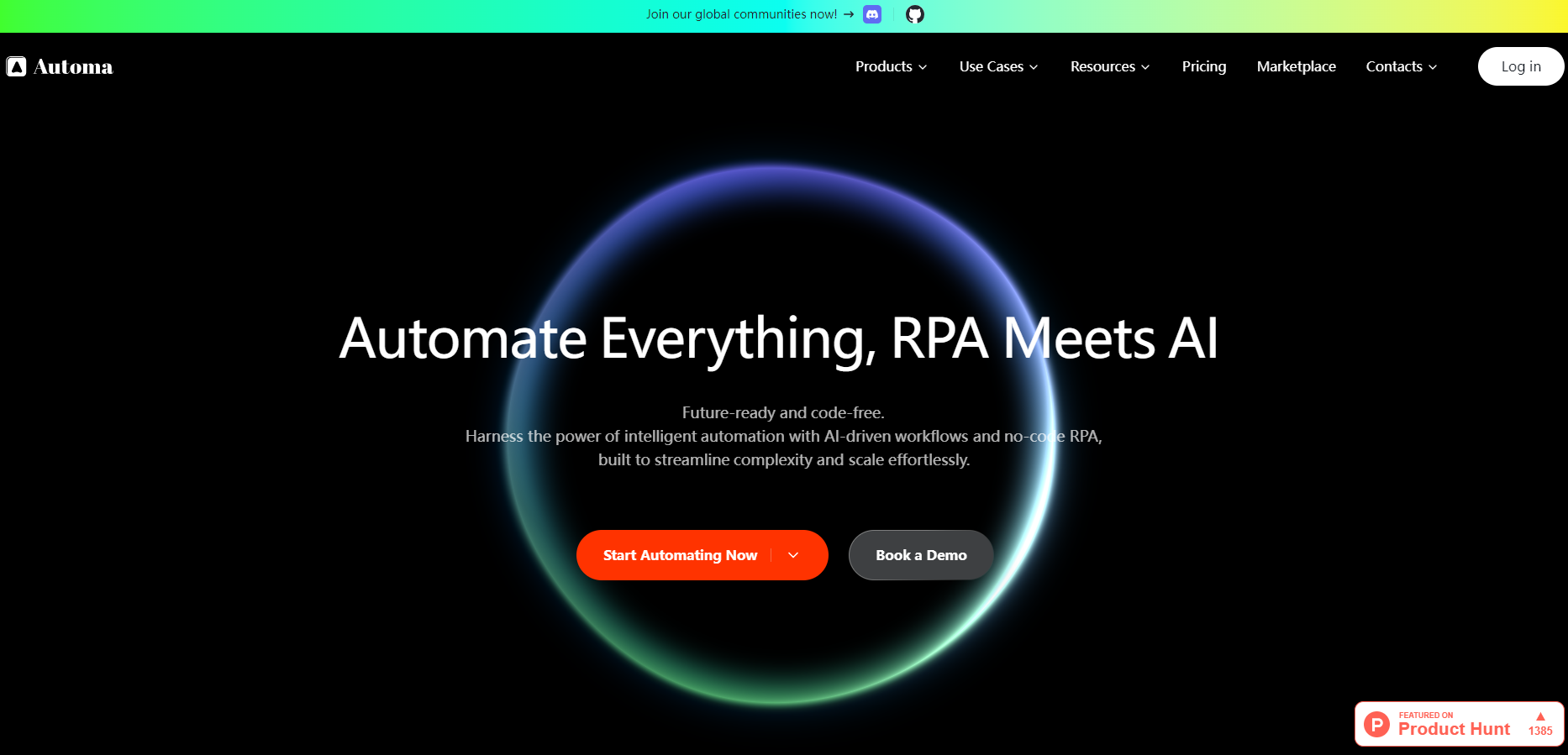Click the Automa triangle logo icon
The image size is (1568, 755).
pos(17,66)
